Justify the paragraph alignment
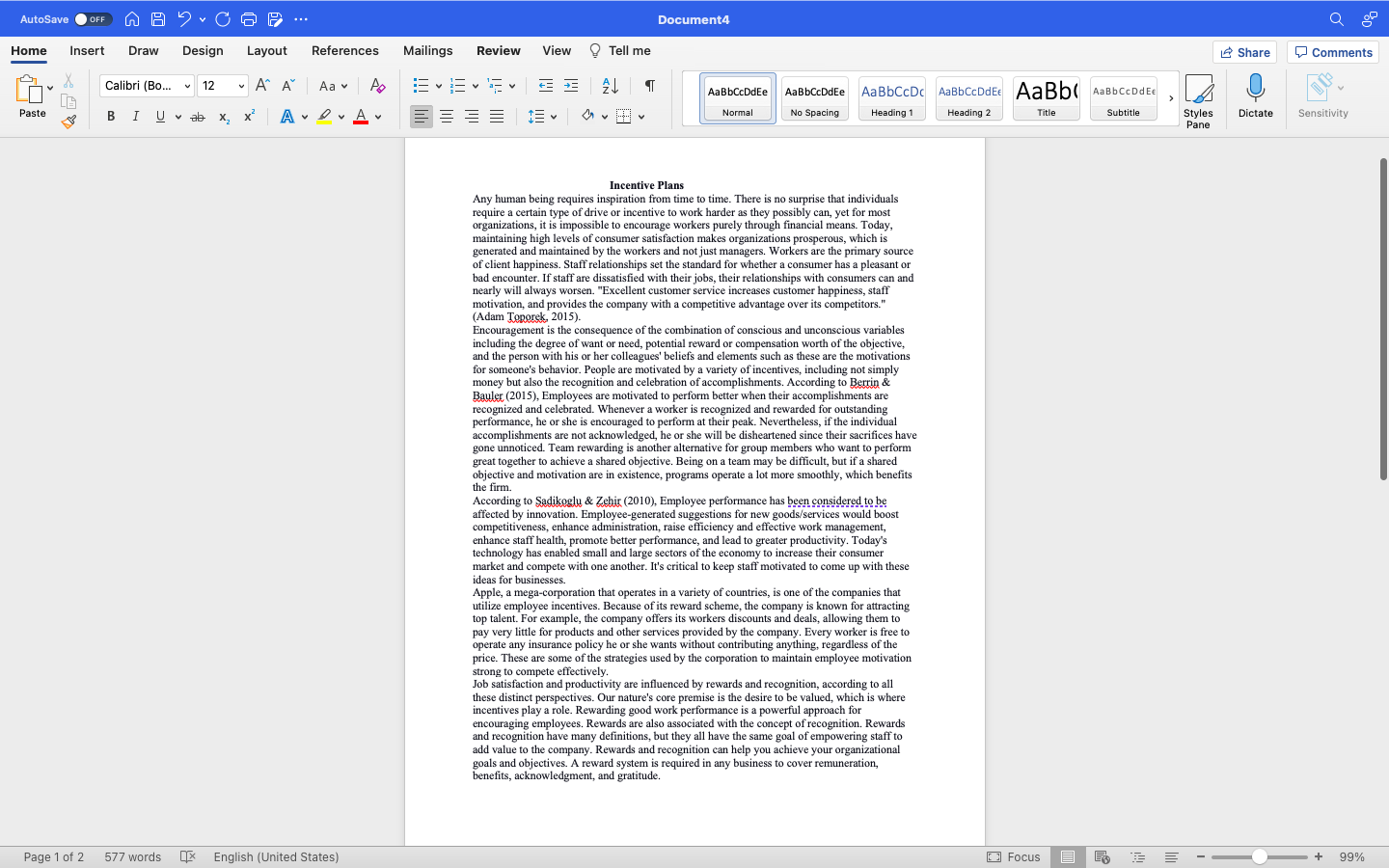Viewport: 1389px width, 868px height. (x=497, y=116)
